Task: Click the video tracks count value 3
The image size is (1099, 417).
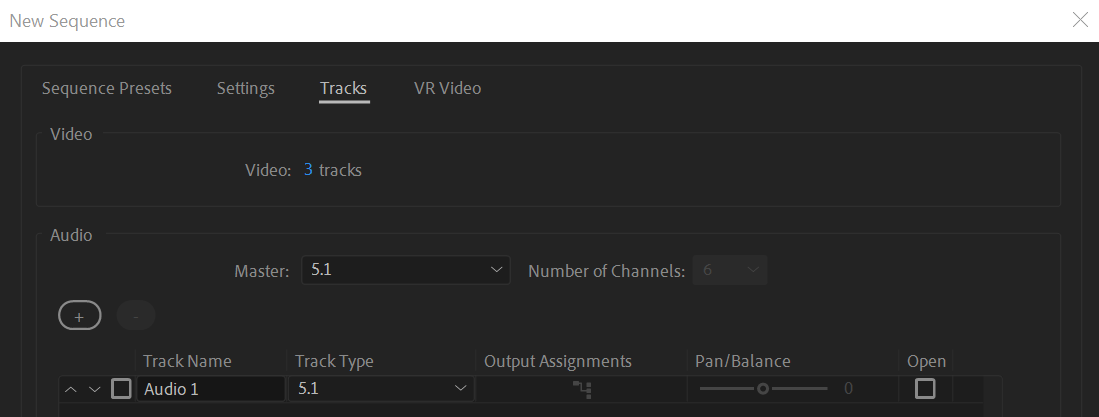Action: pyautogui.click(x=308, y=170)
